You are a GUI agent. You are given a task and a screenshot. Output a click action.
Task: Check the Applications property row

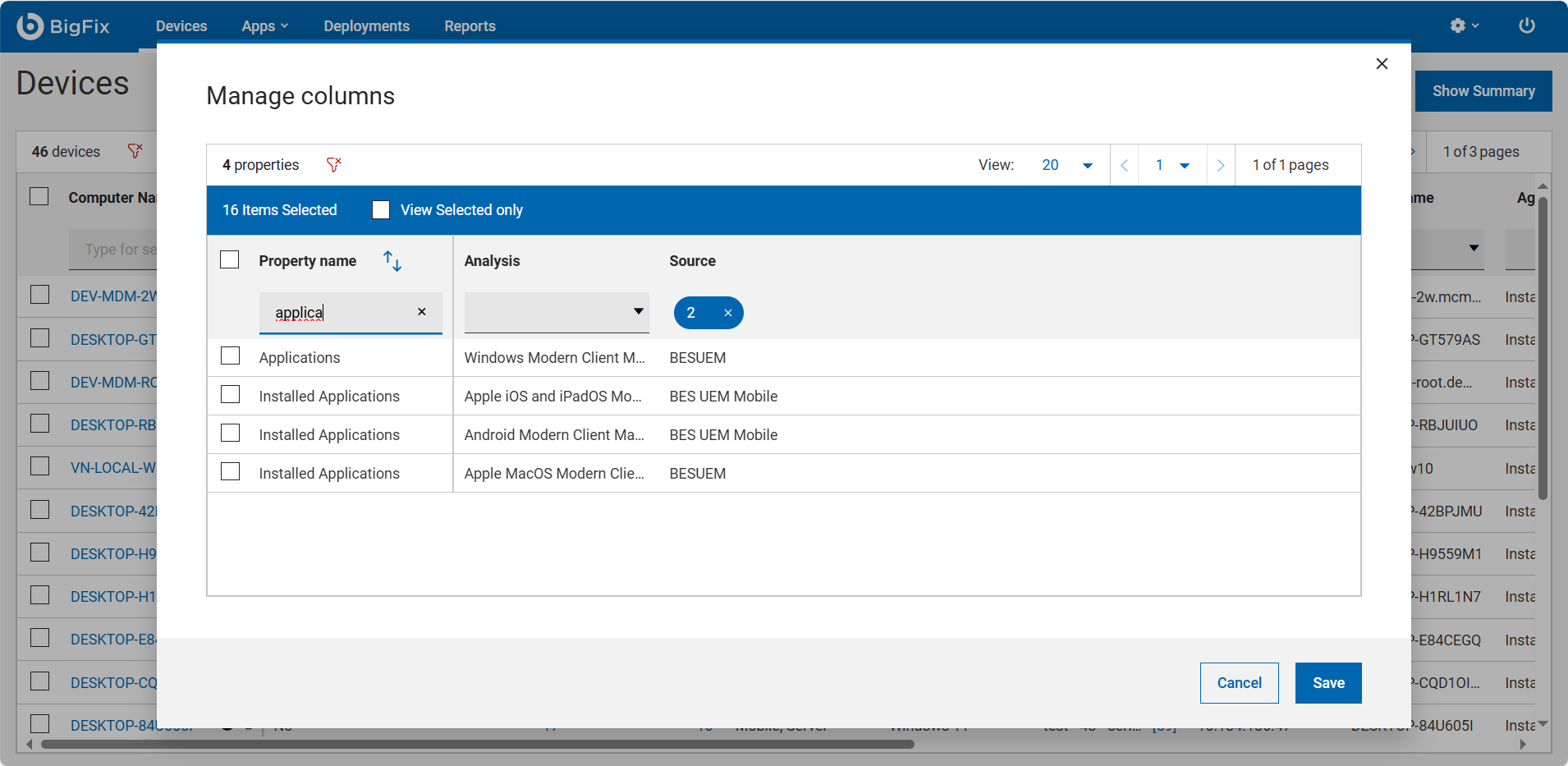click(x=231, y=356)
